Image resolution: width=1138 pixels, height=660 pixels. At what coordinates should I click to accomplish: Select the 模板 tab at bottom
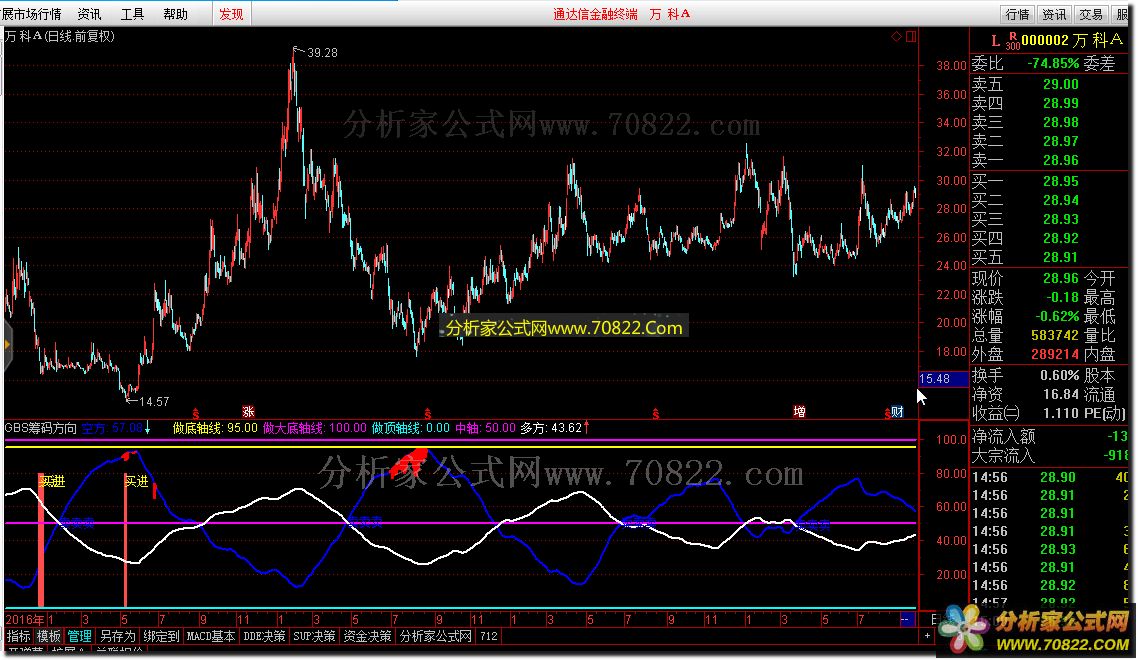click(x=49, y=636)
